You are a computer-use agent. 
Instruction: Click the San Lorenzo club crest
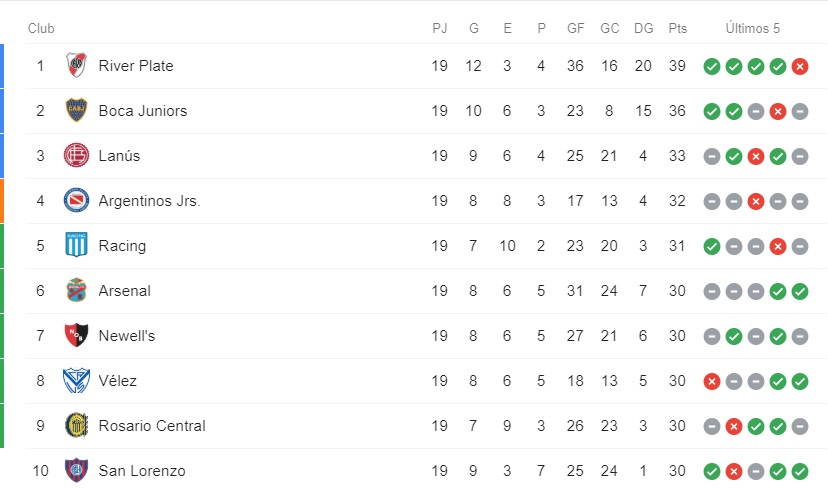point(76,470)
